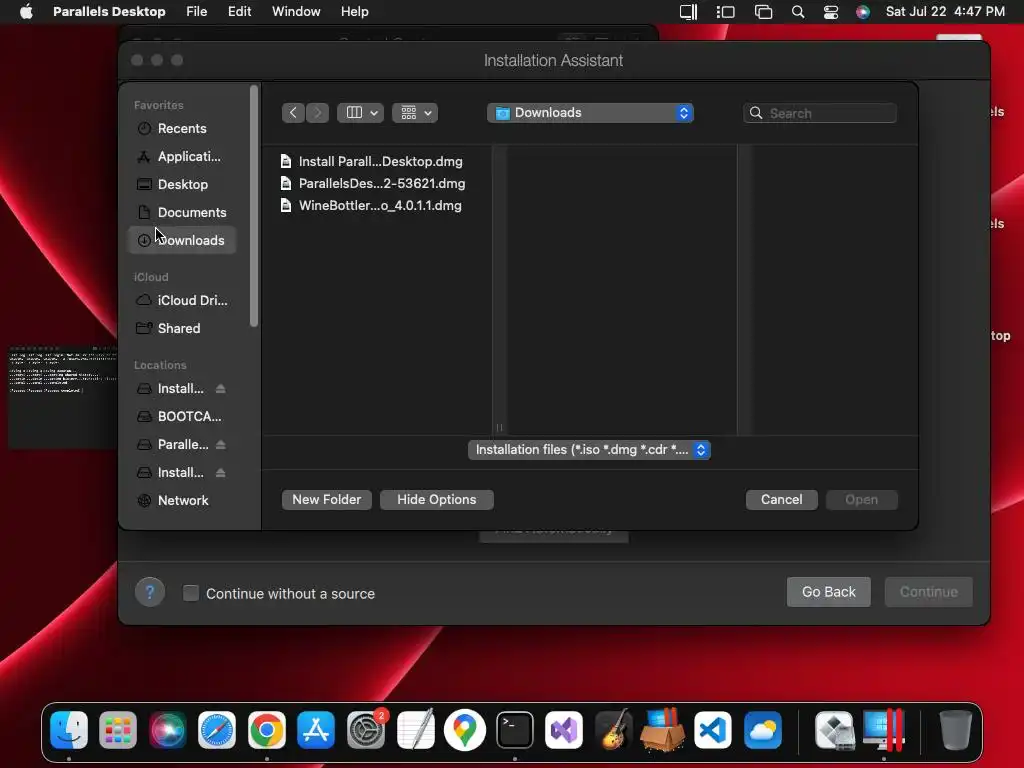This screenshot has height=768, width=1024.
Task: Open GarageBand from the Dock
Action: 614,729
